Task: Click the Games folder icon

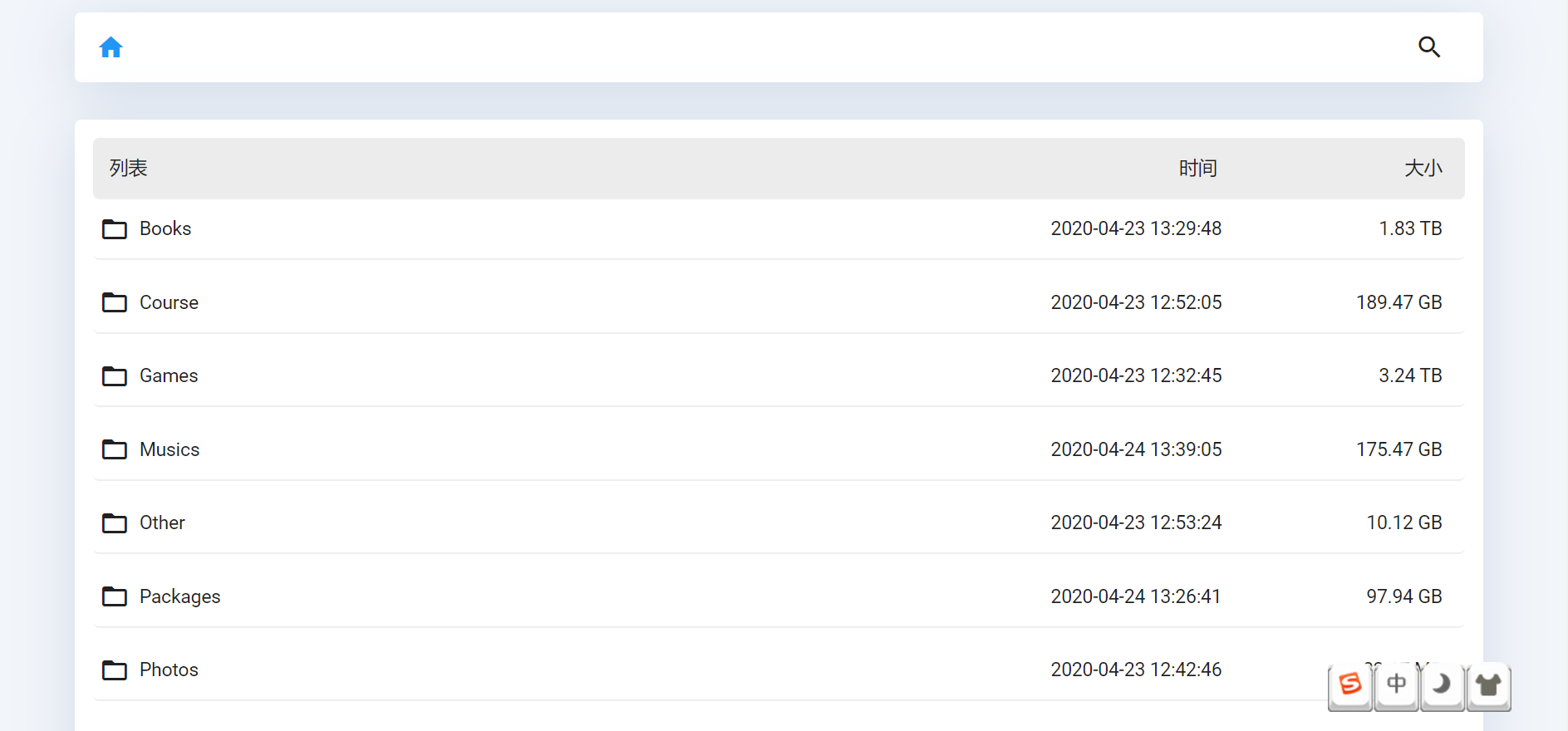Action: [115, 376]
